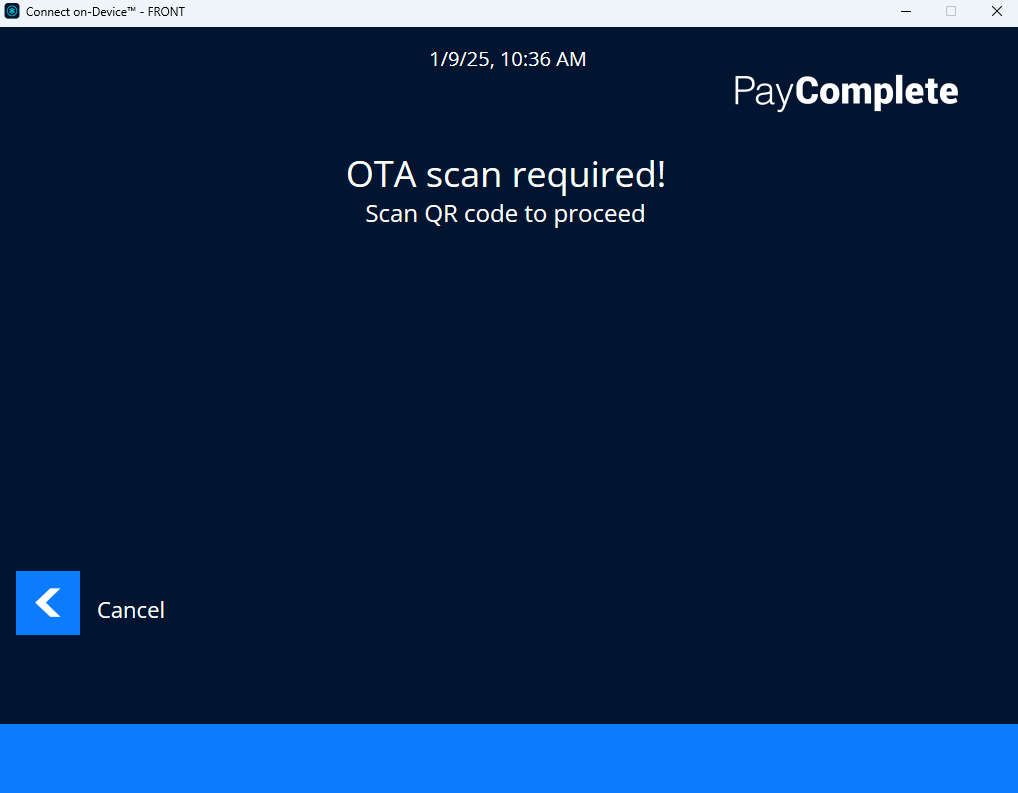Close the Connect on-Device window
The image size is (1018, 793).
pos(996,11)
